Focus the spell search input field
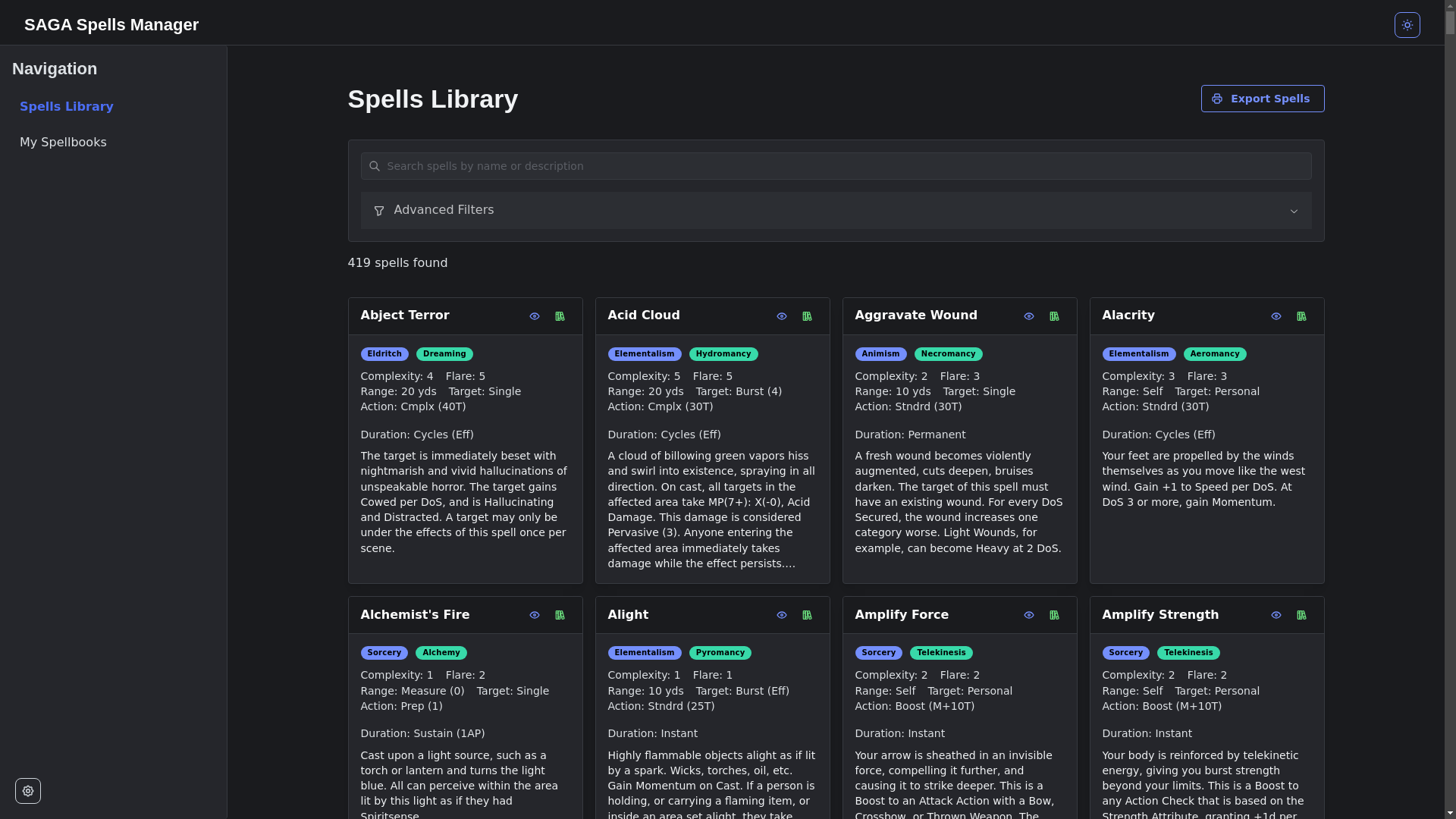 836,166
